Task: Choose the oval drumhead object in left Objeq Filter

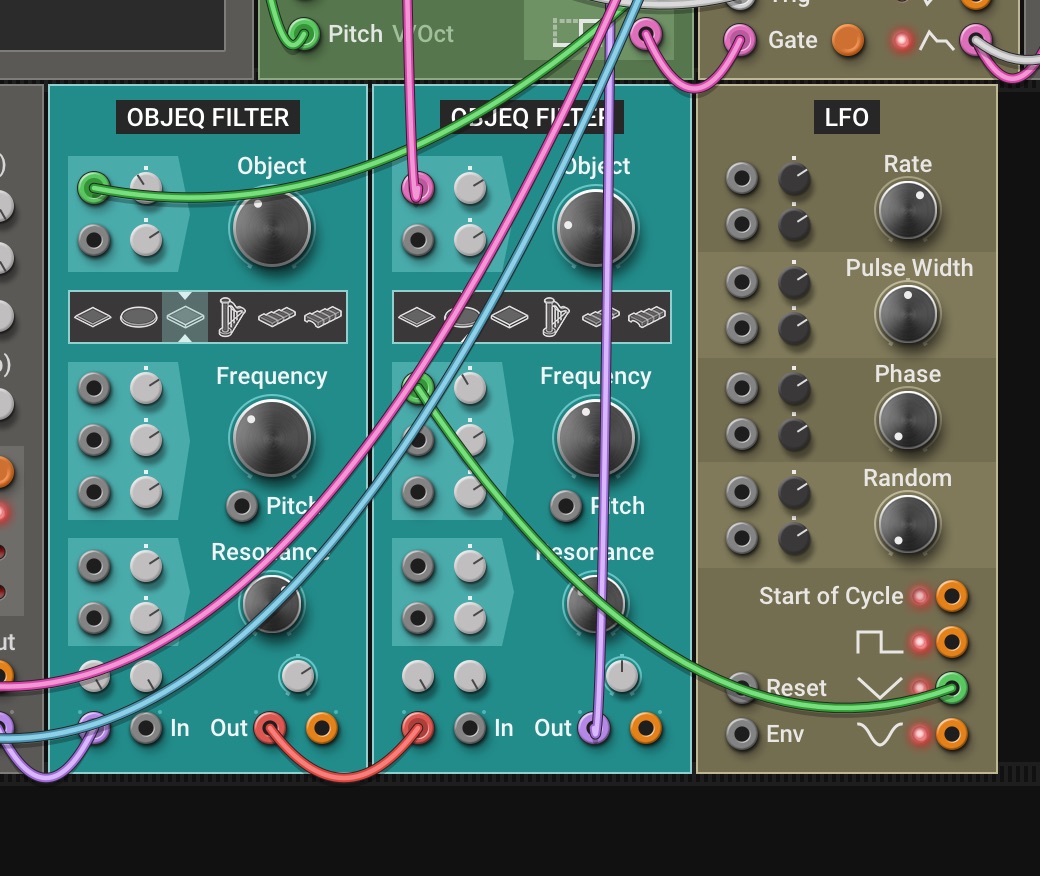Action: [139, 318]
